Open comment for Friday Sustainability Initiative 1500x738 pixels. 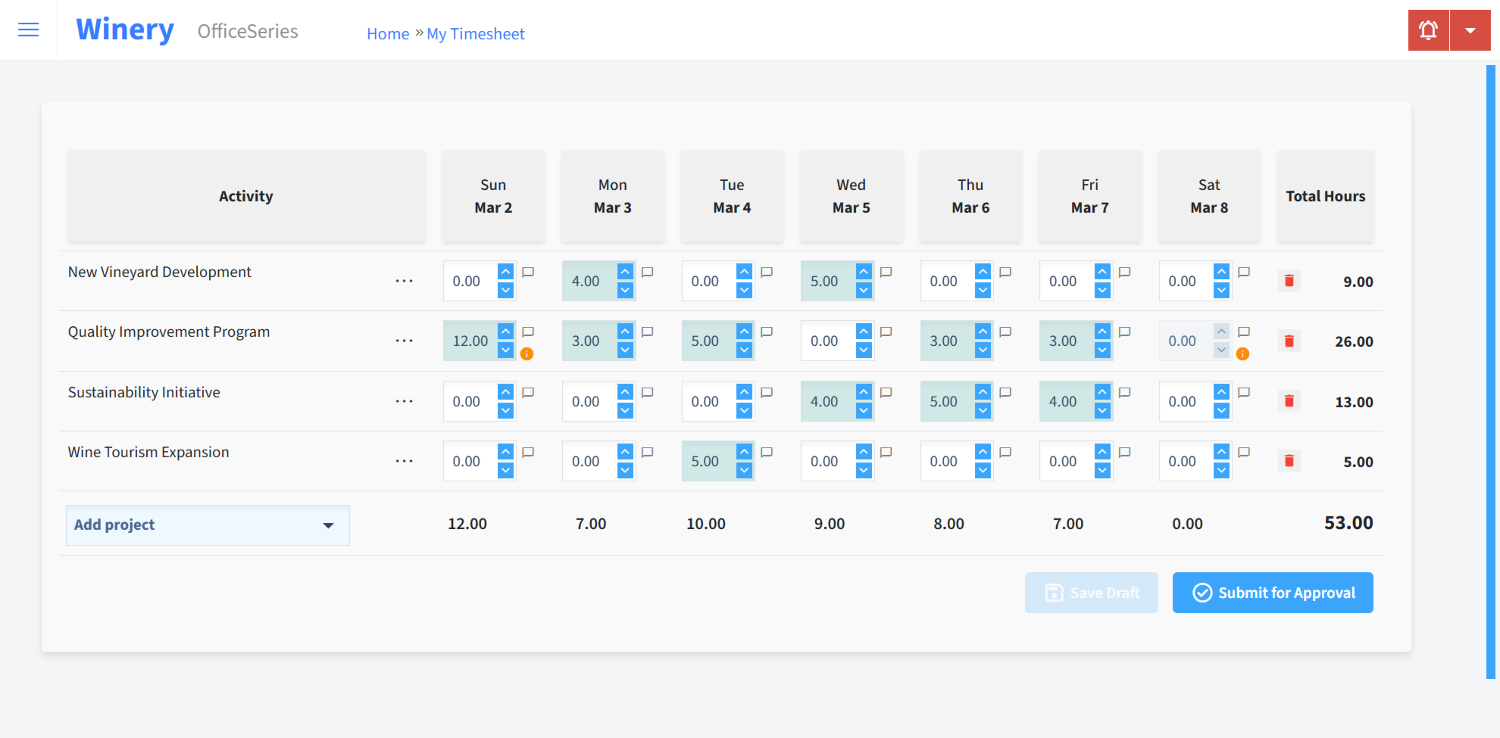point(1124,393)
